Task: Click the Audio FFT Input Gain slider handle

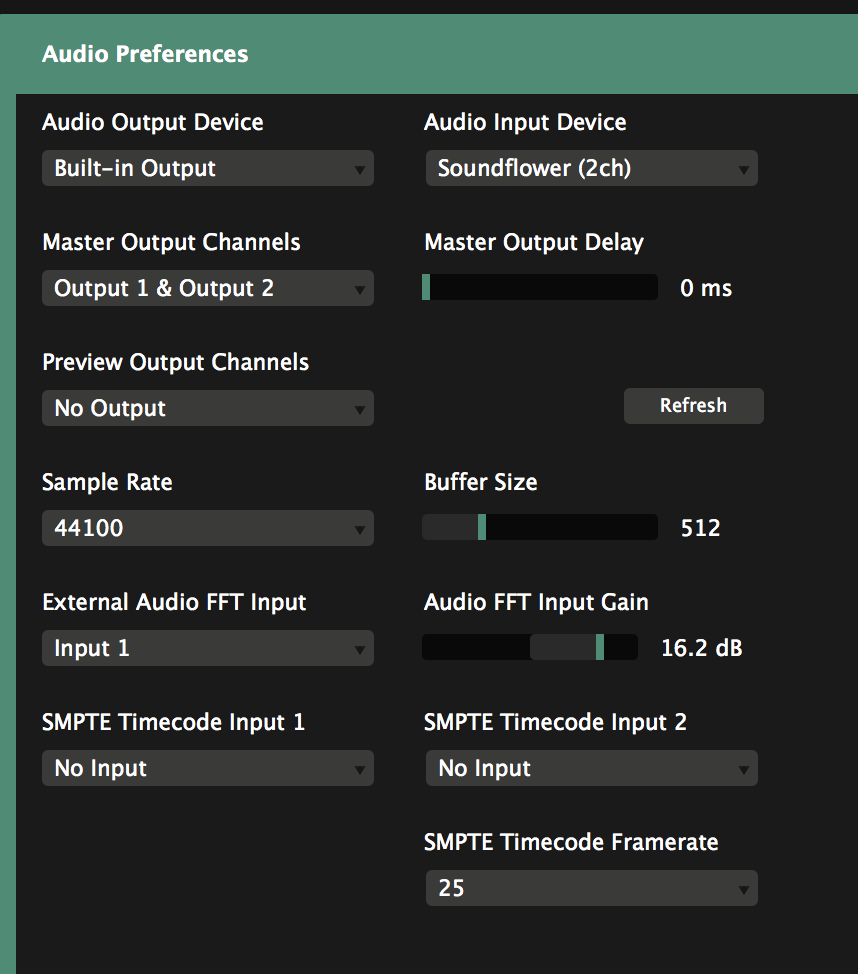Action: (x=600, y=647)
